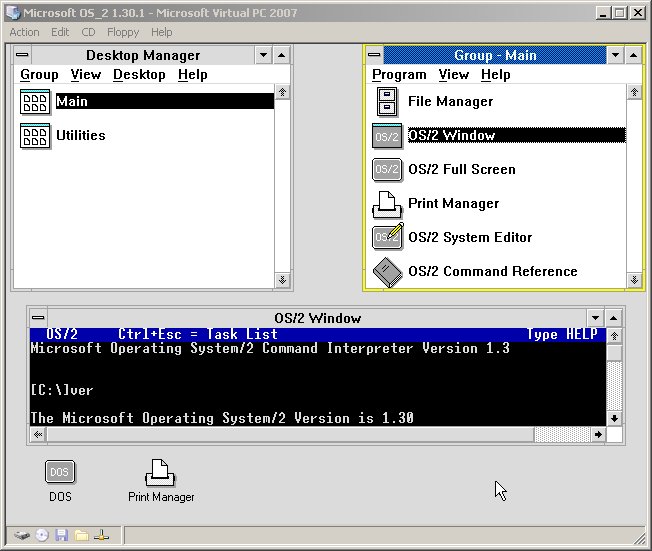
Task: Click the 'Version is 1.30' line in command prompt
Action: coord(222,418)
